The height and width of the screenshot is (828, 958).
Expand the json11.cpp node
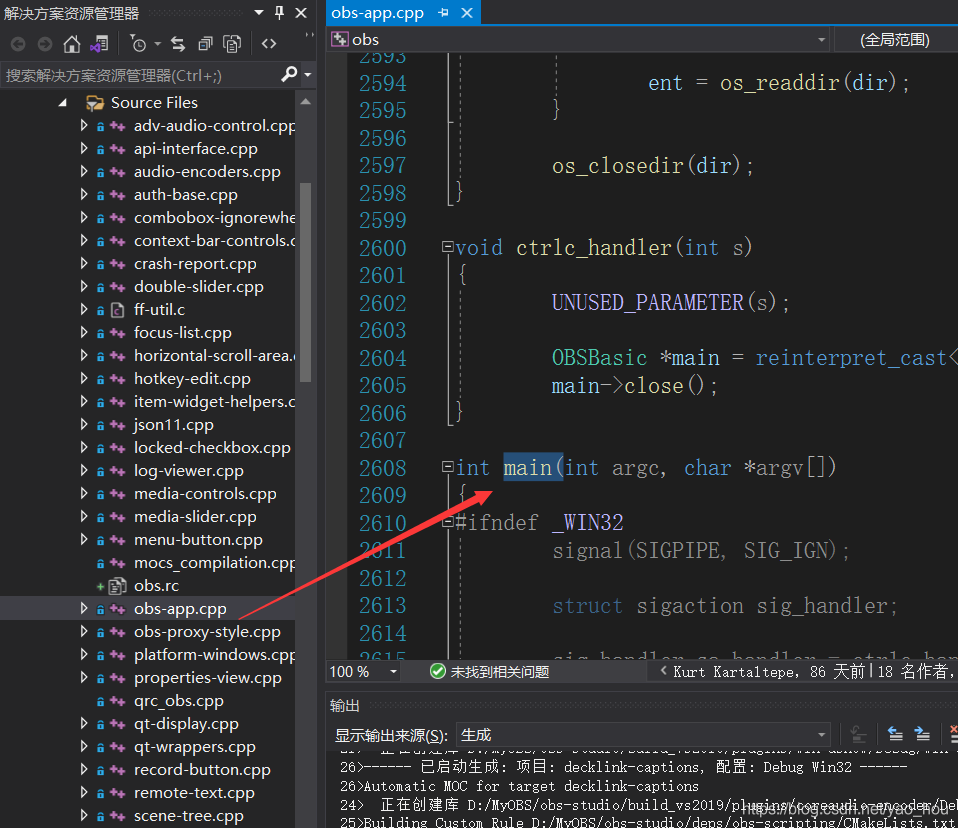(84, 425)
